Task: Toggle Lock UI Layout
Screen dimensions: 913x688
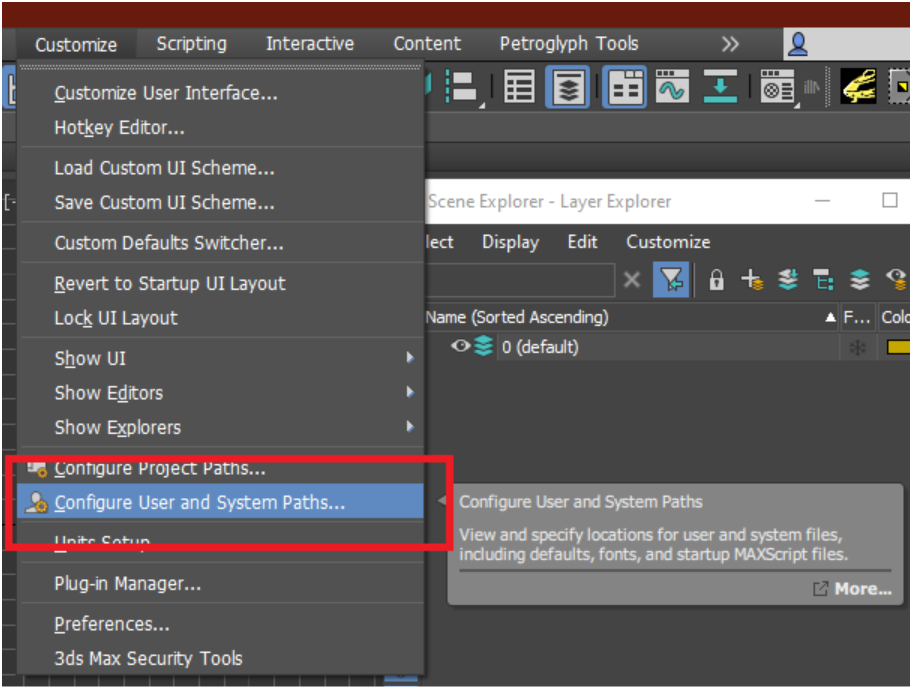Action: coord(221,318)
